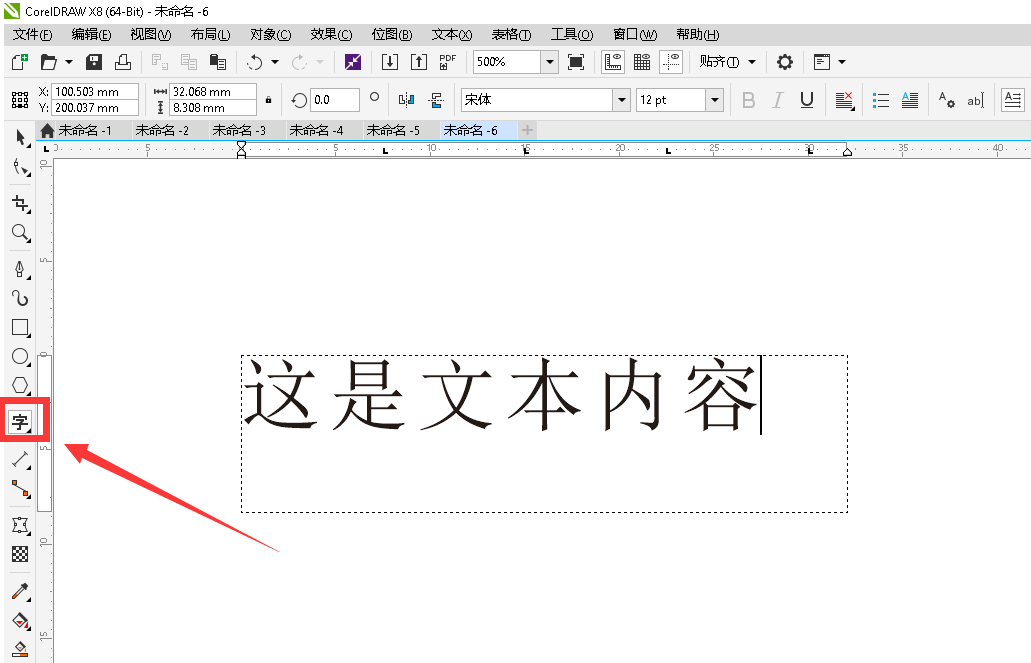Click the Edit text ab| icon
Image resolution: width=1031 pixels, height=663 pixels.
pos(975,100)
